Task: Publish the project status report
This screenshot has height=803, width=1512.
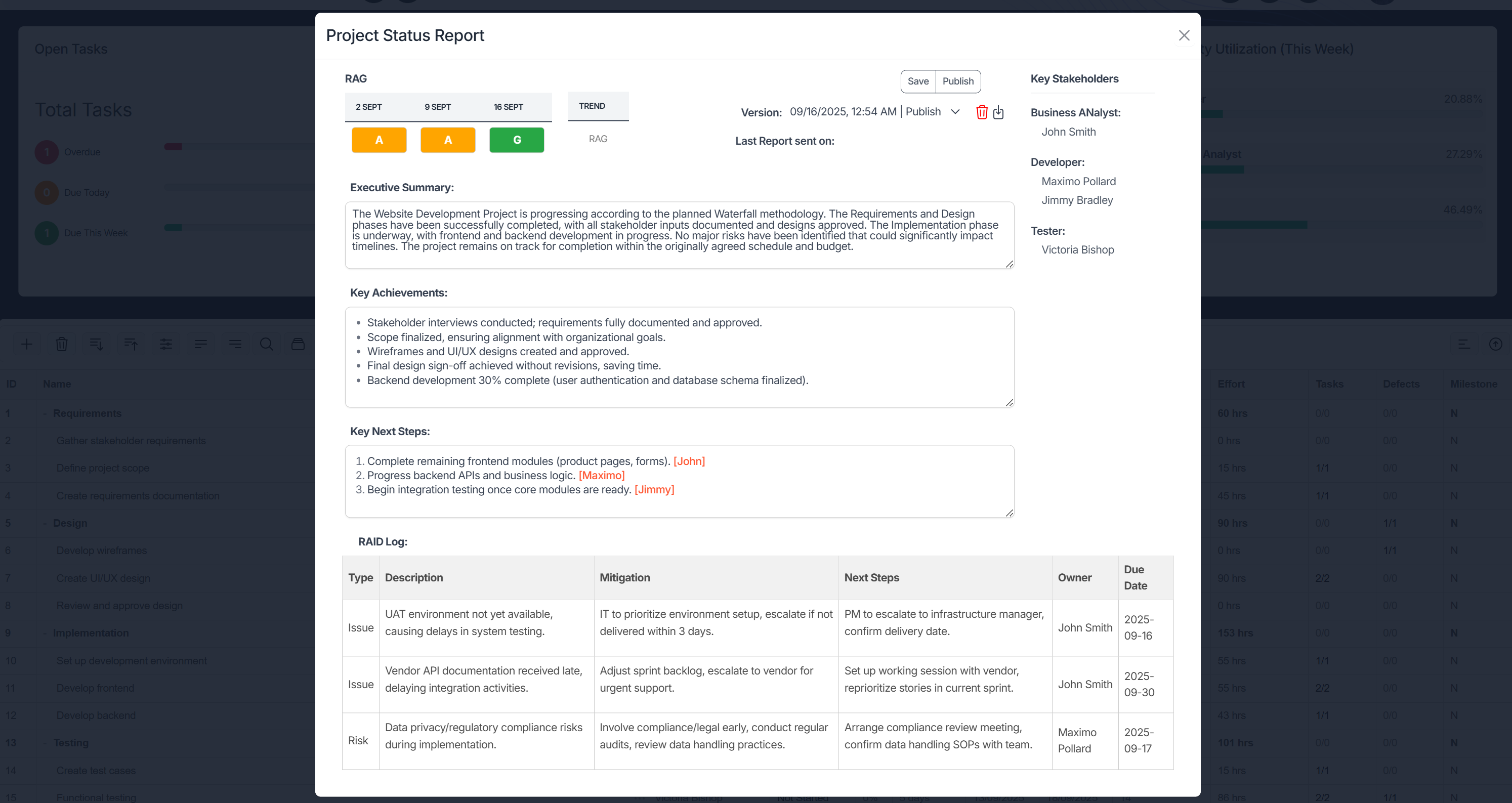Action: [958, 81]
